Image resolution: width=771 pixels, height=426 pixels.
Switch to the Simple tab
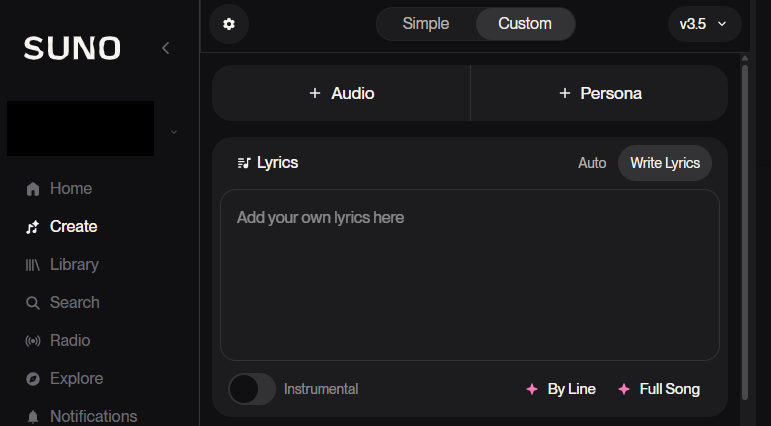426,24
